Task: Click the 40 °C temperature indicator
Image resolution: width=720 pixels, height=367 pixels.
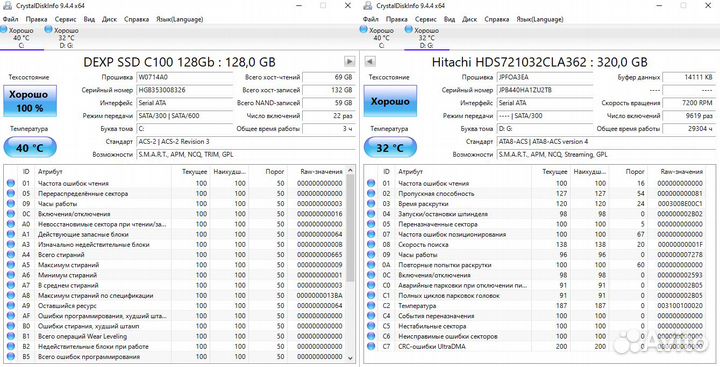Action: 30,147
